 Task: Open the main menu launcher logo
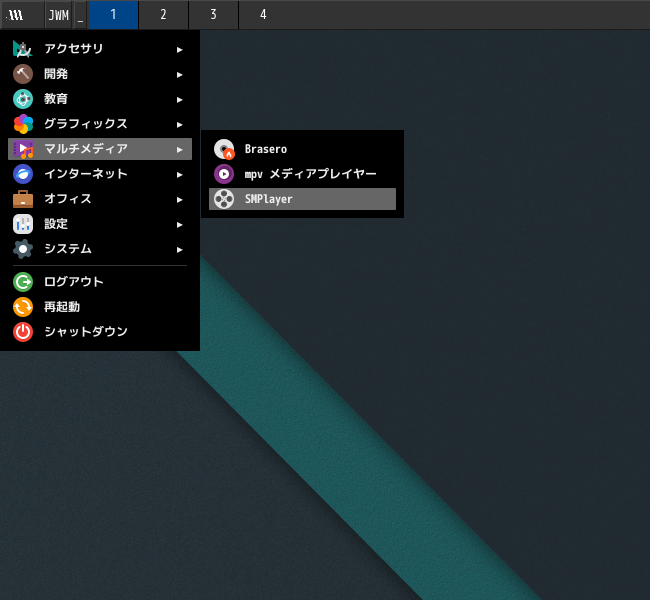(x=16, y=15)
